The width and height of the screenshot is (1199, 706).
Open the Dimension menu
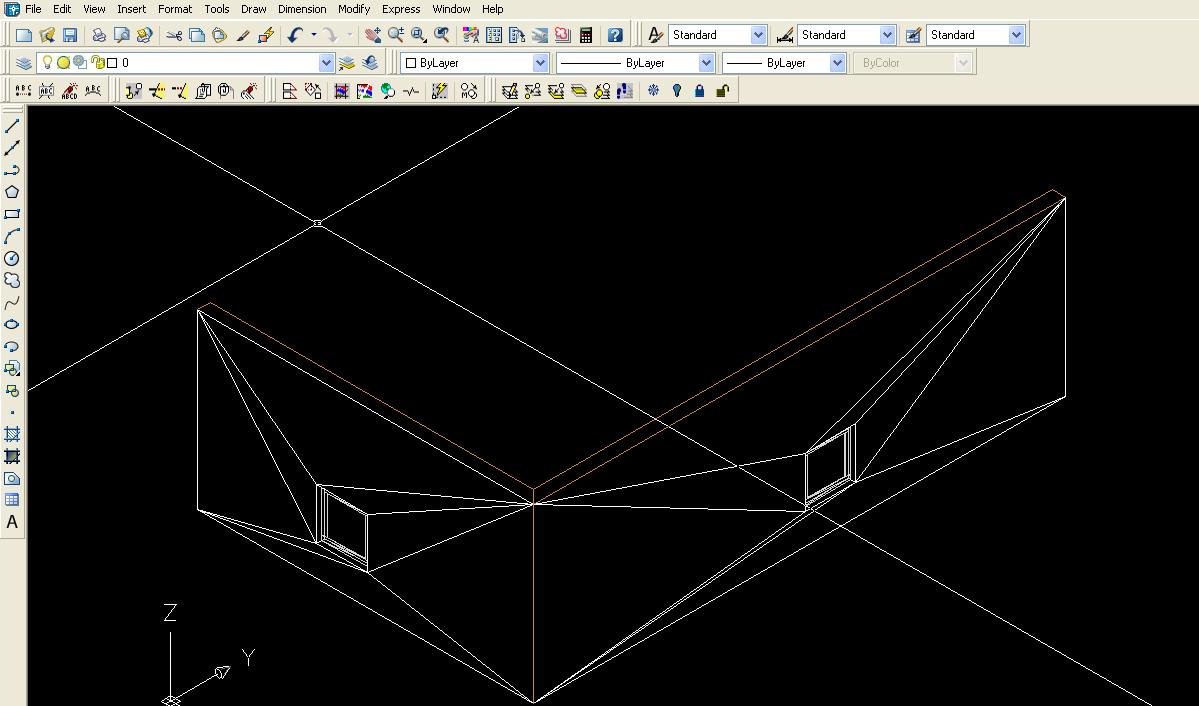point(302,9)
